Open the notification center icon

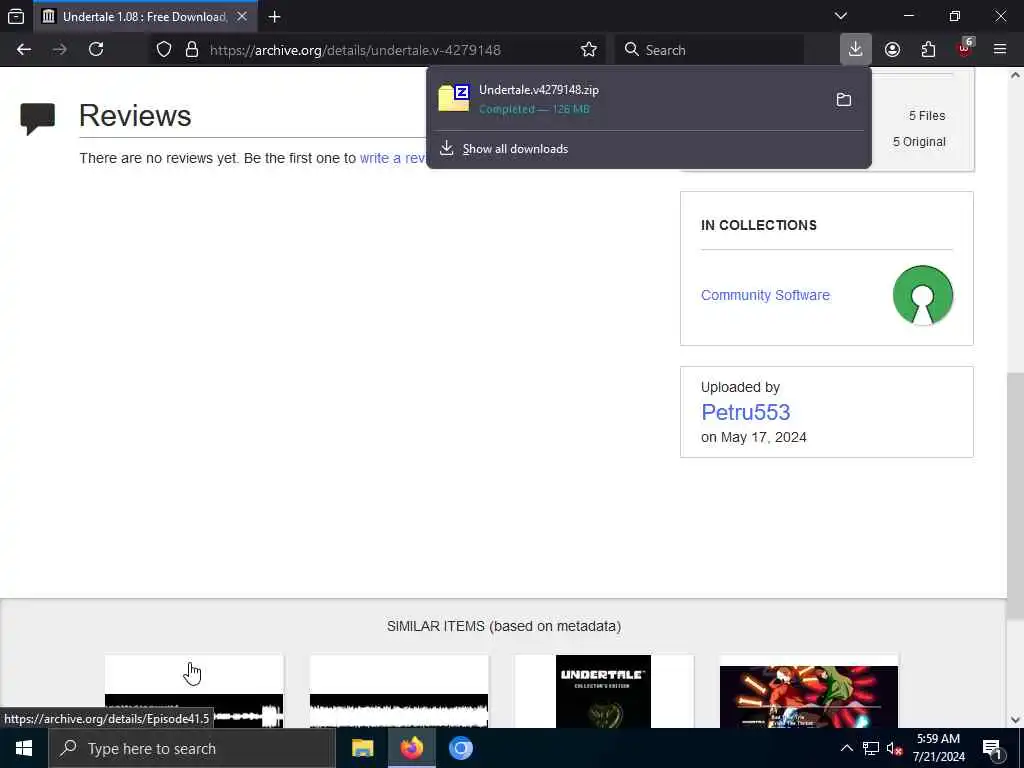point(993,748)
